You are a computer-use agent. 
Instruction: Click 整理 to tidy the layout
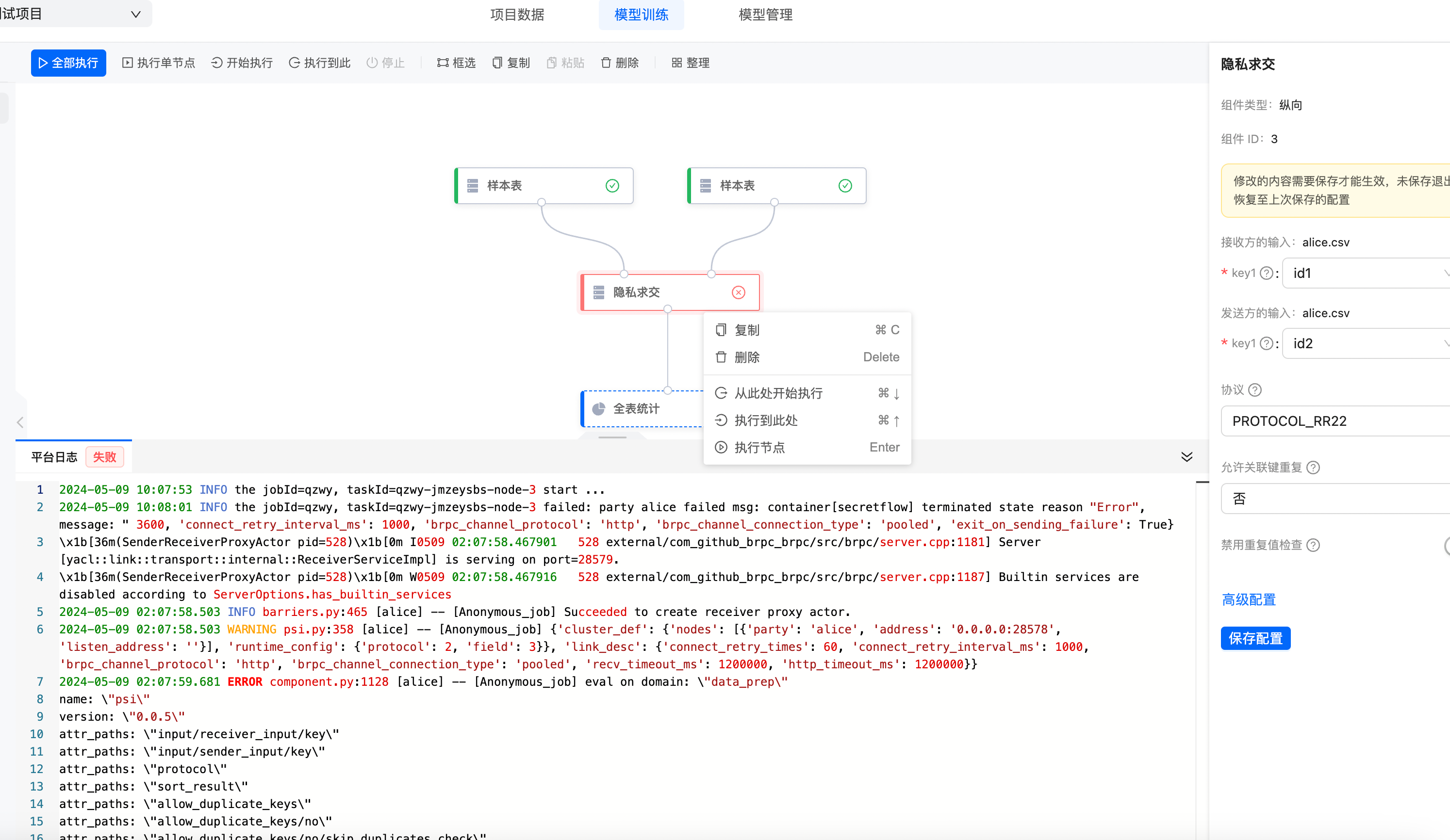click(691, 63)
